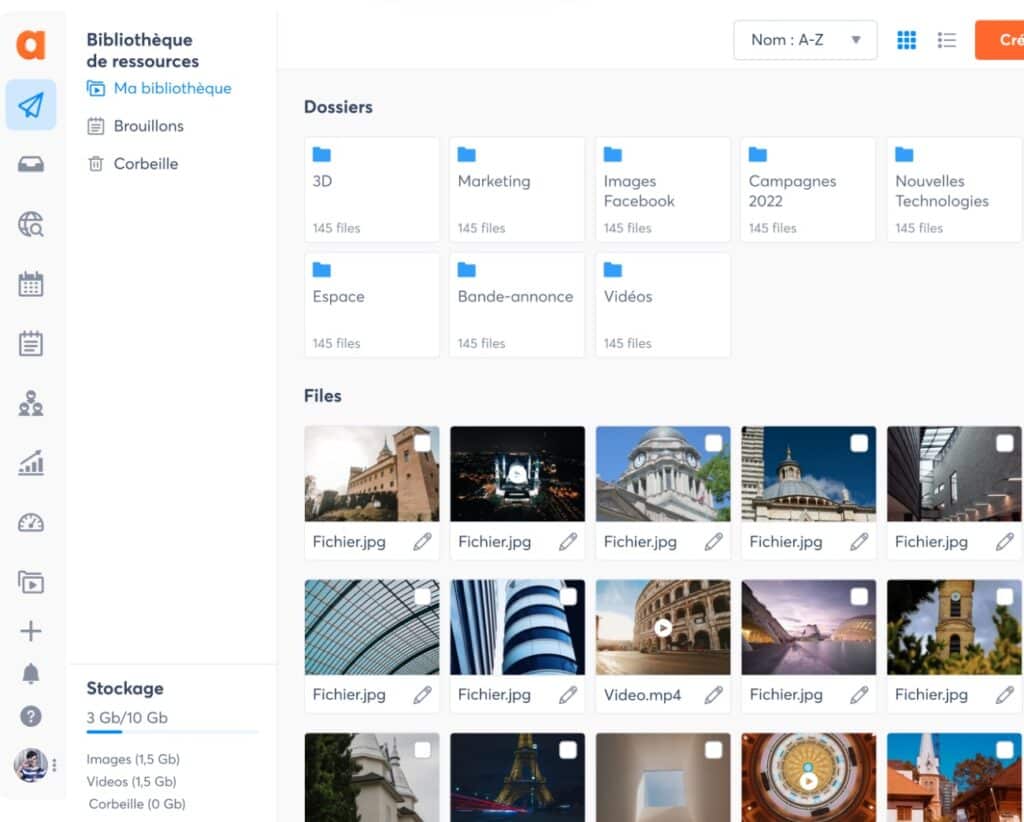Open the Nom : A-Z sort dropdown
This screenshot has height=822, width=1024.
pos(805,40)
